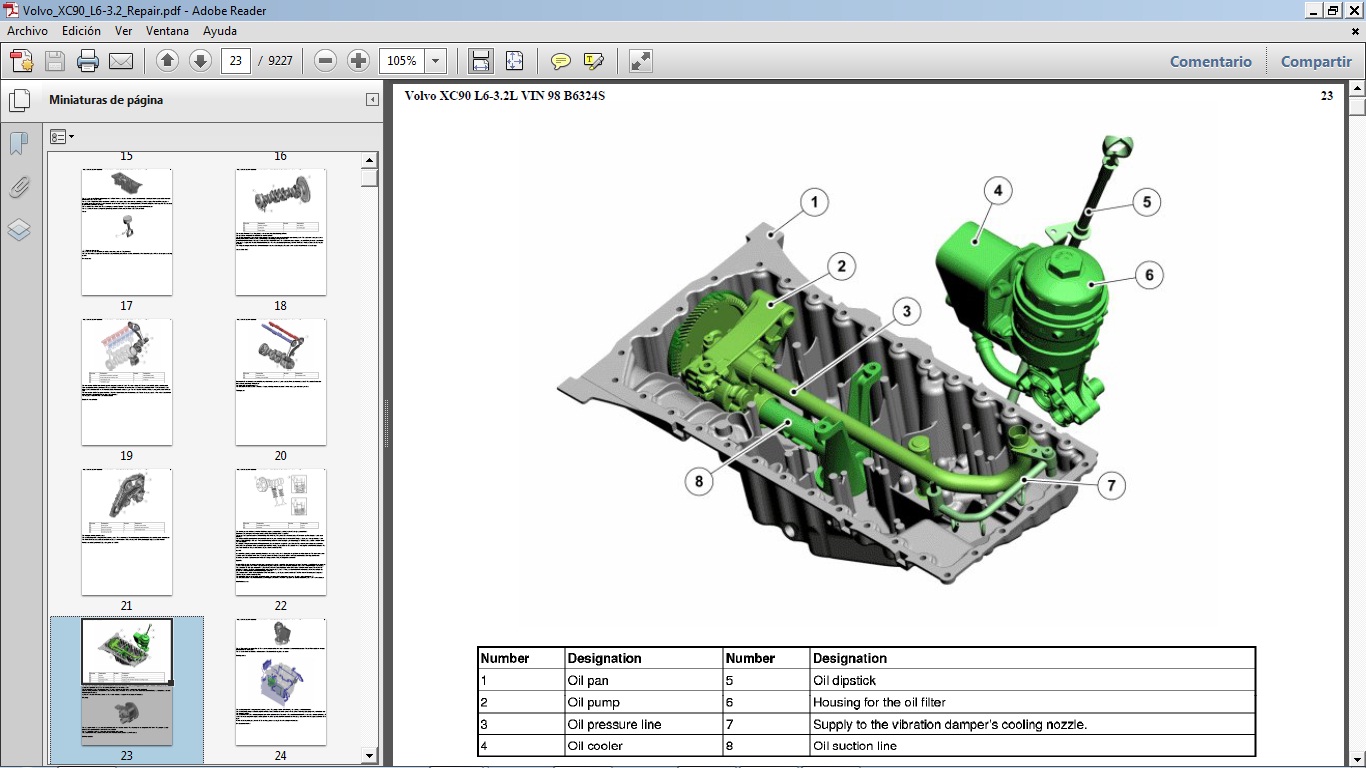The image size is (1366, 768).
Task: Select the page 17 thumbnail
Action: (127, 232)
